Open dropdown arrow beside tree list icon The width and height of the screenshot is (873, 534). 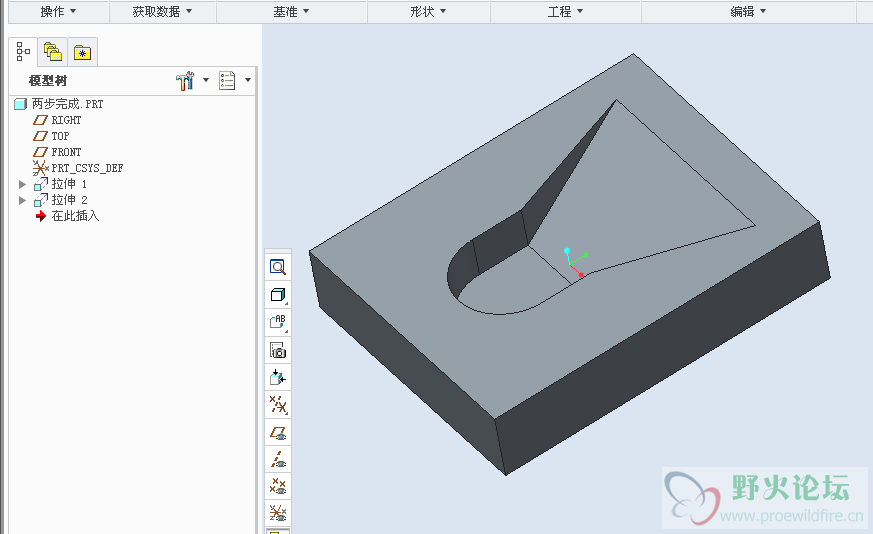248,80
